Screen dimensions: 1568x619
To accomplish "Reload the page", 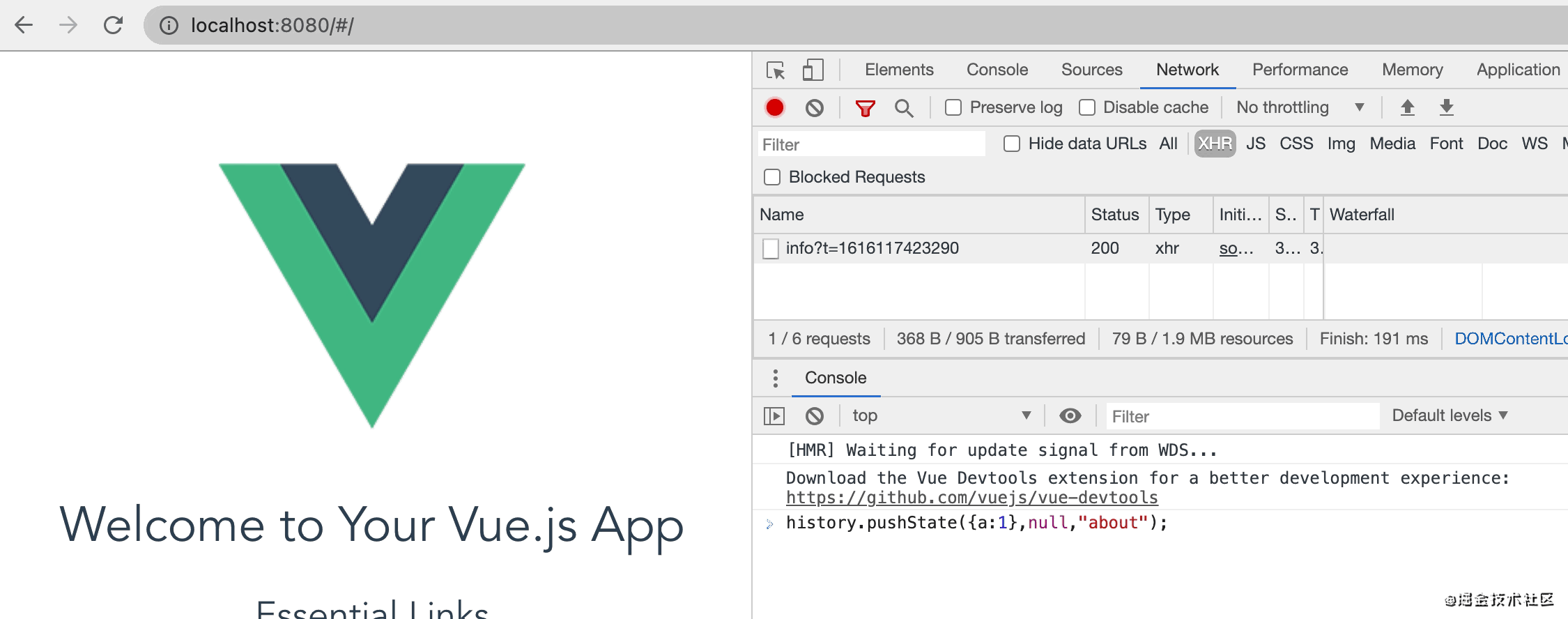I will [113, 26].
